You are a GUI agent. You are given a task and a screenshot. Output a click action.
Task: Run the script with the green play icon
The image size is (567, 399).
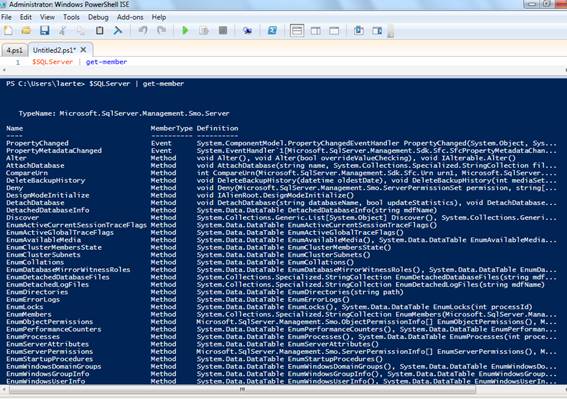tap(185, 30)
